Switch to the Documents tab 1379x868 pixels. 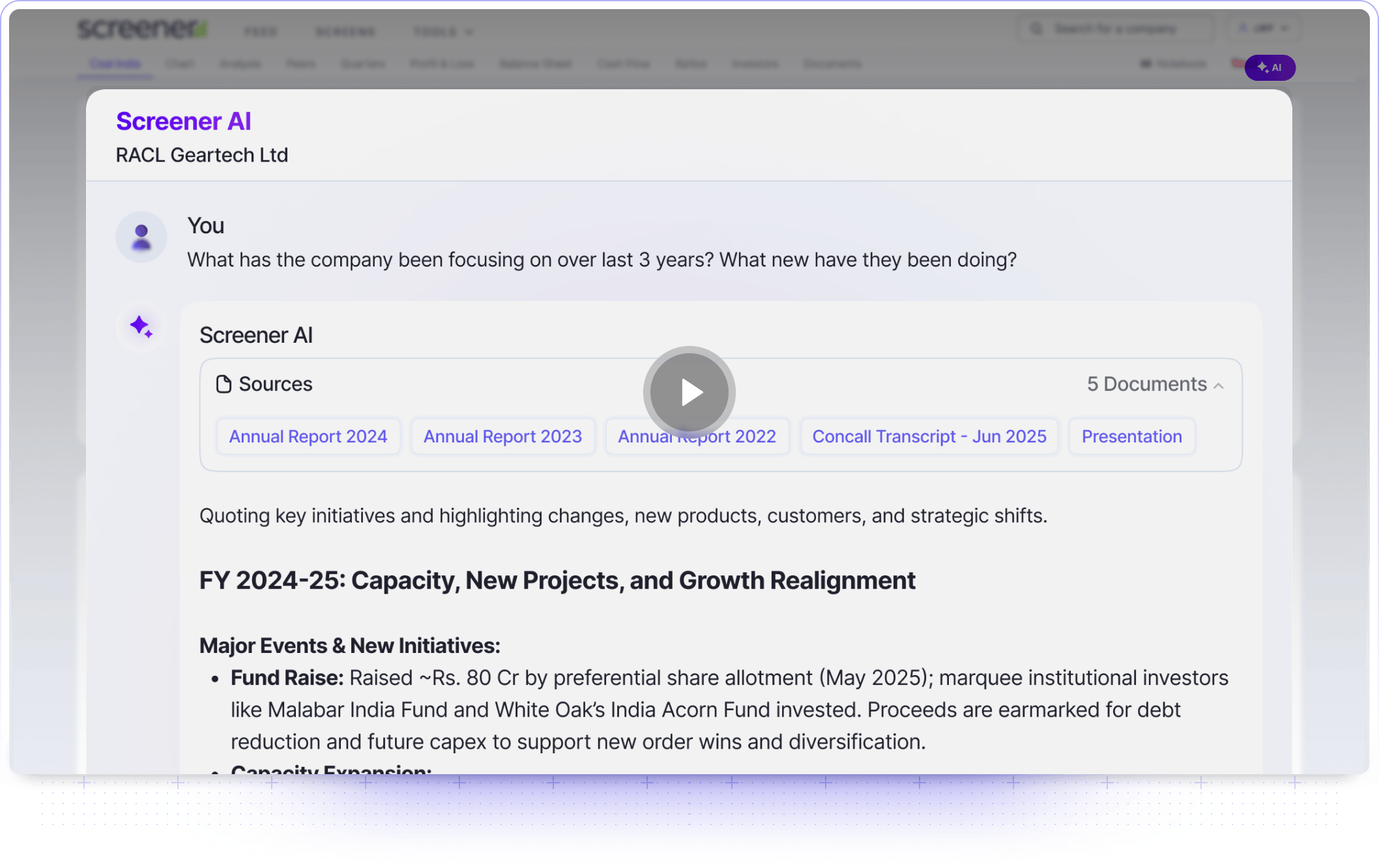(x=832, y=64)
